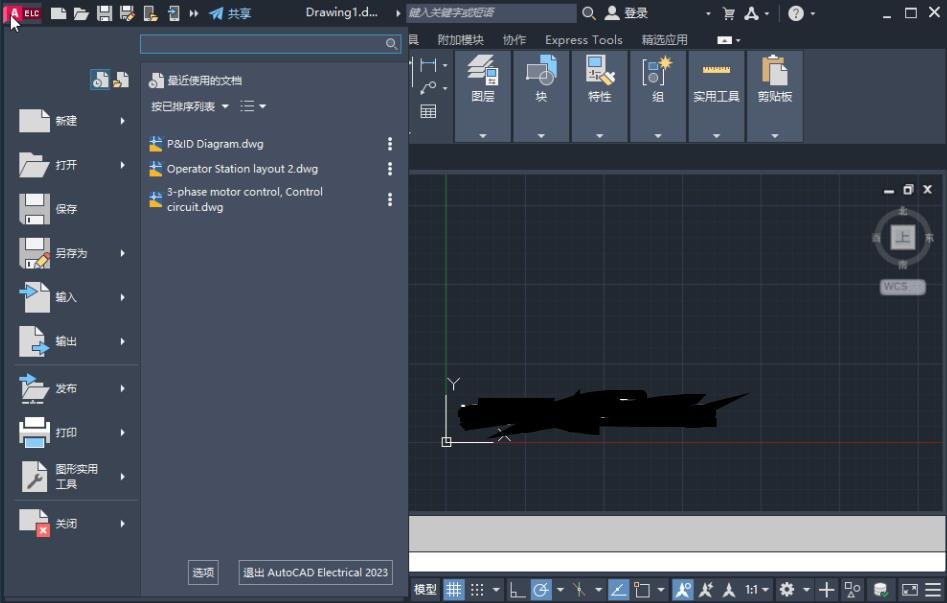
Task: Switch to 精选应用 ribbon tab
Action: [664, 40]
